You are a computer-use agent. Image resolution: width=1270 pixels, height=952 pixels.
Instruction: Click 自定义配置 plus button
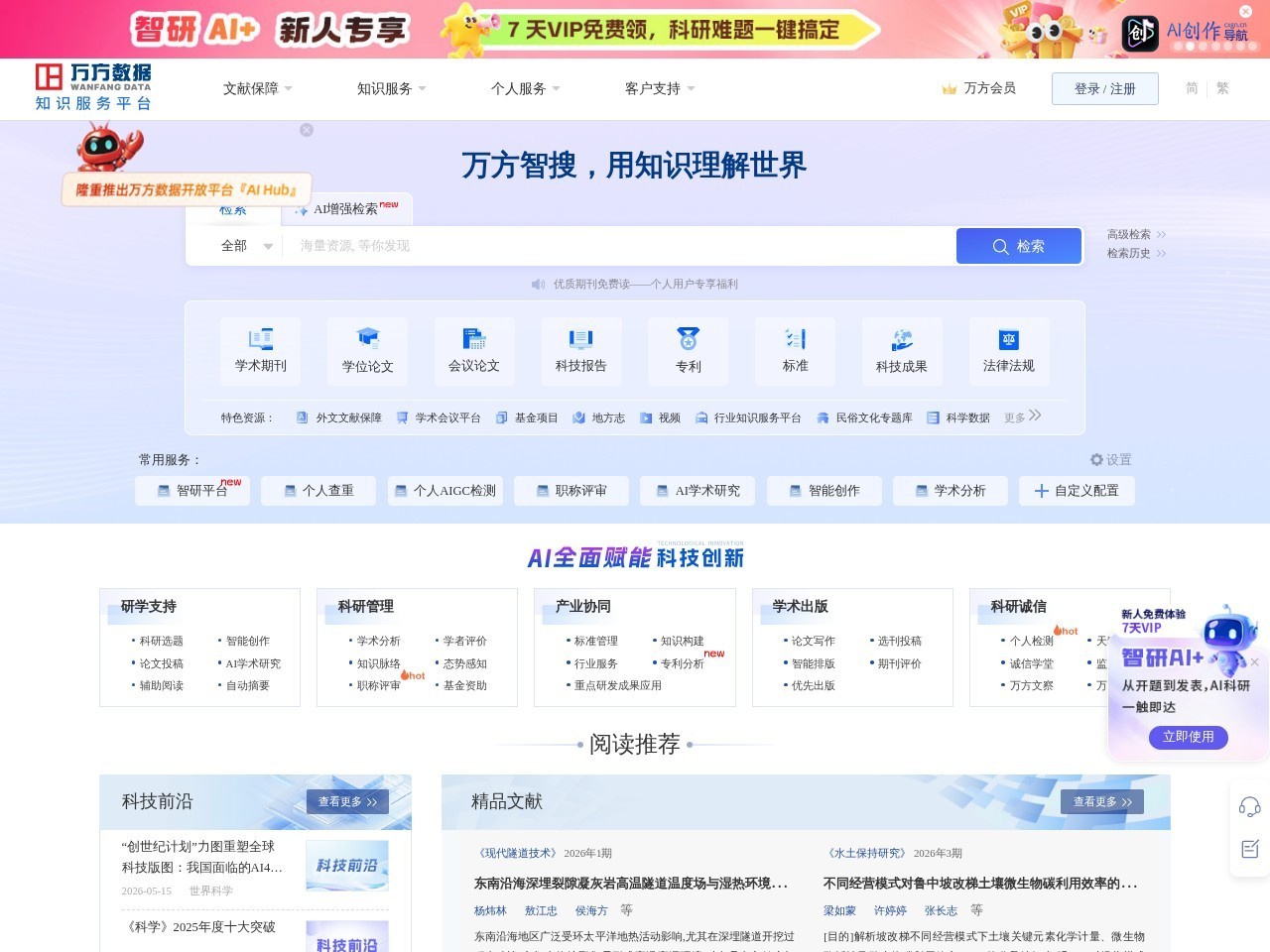(x=1077, y=491)
